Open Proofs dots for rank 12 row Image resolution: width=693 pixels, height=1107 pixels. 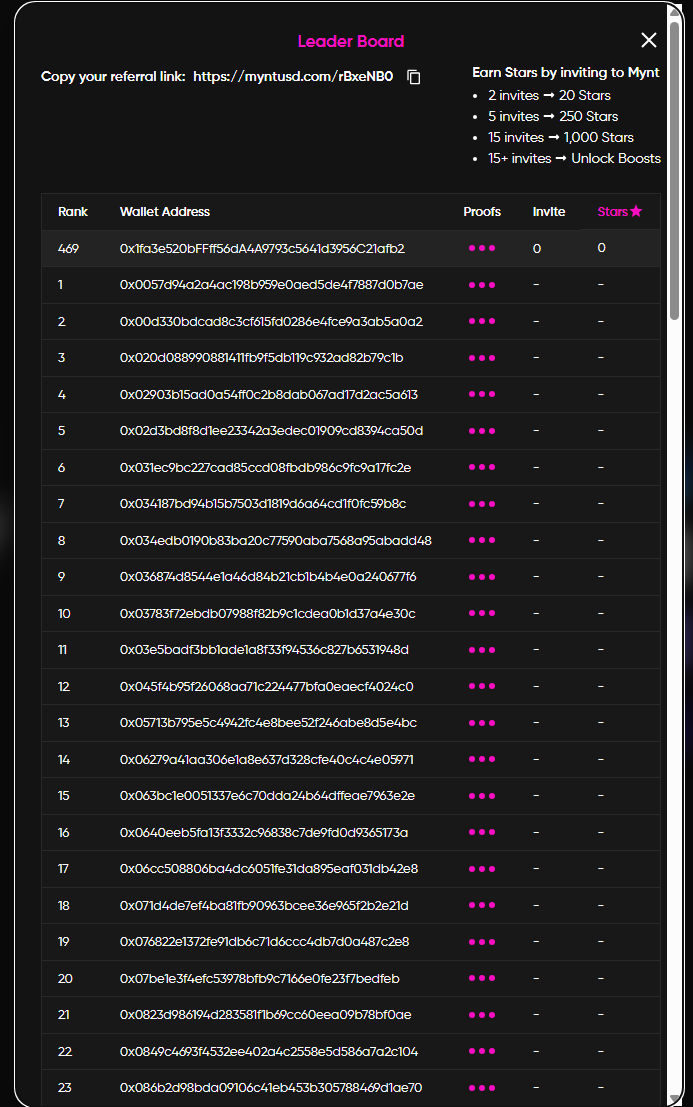[x=482, y=686]
